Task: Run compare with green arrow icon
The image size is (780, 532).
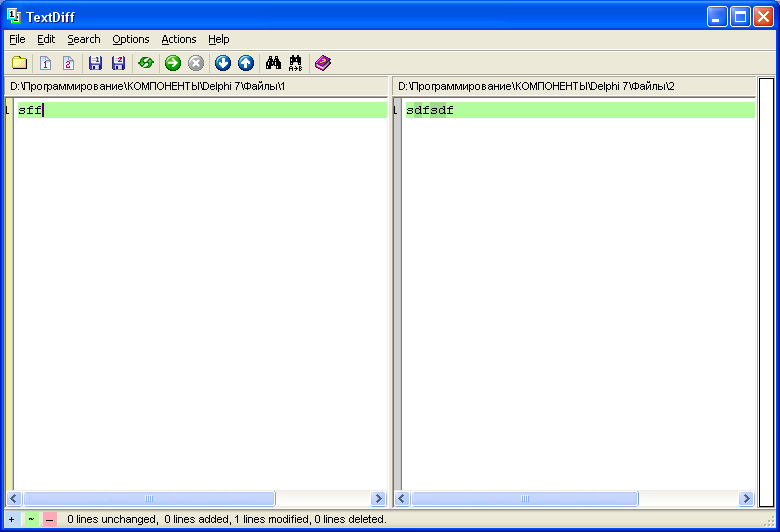Action: pos(173,63)
